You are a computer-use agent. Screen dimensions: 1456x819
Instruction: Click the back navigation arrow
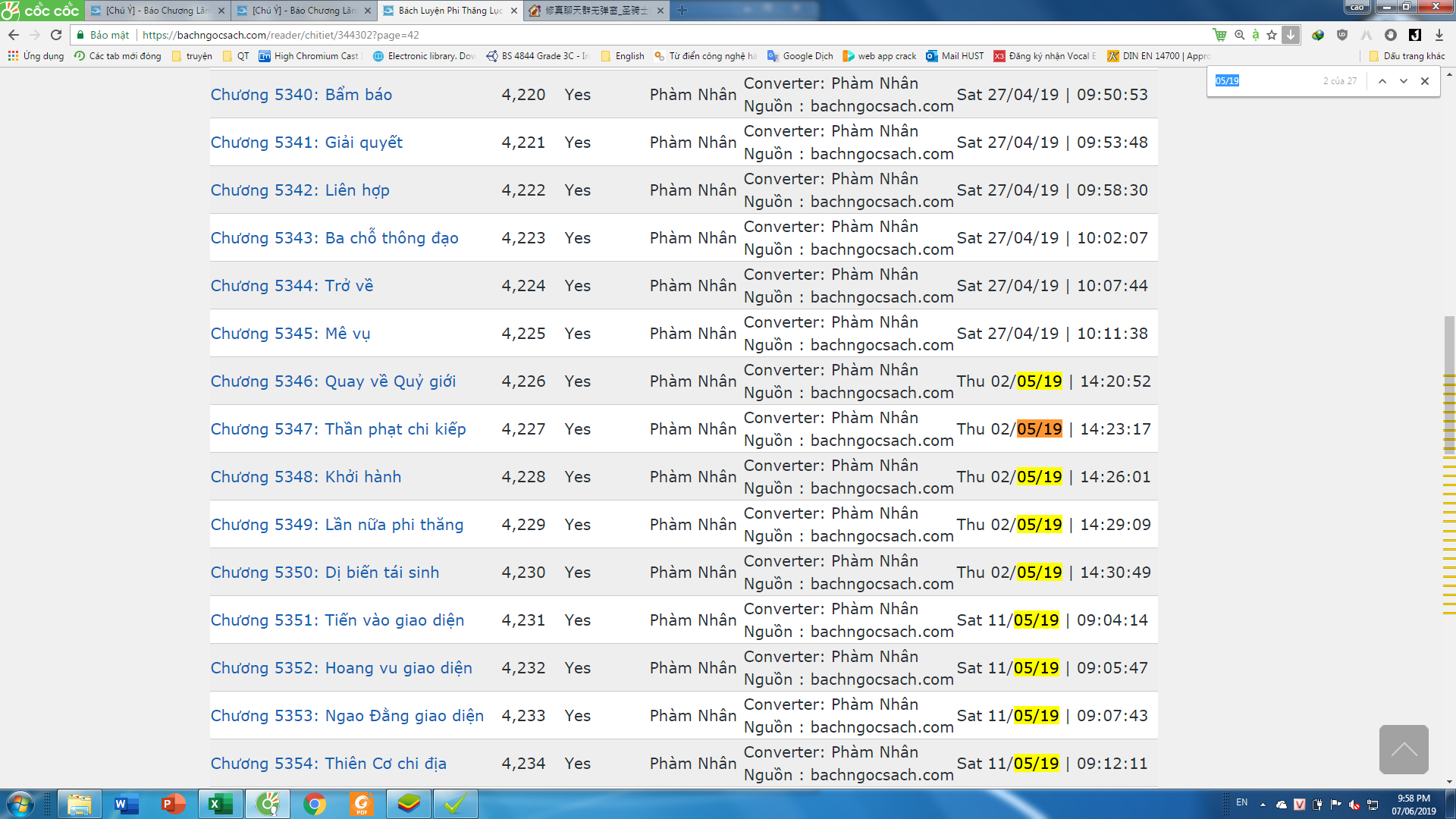14,35
